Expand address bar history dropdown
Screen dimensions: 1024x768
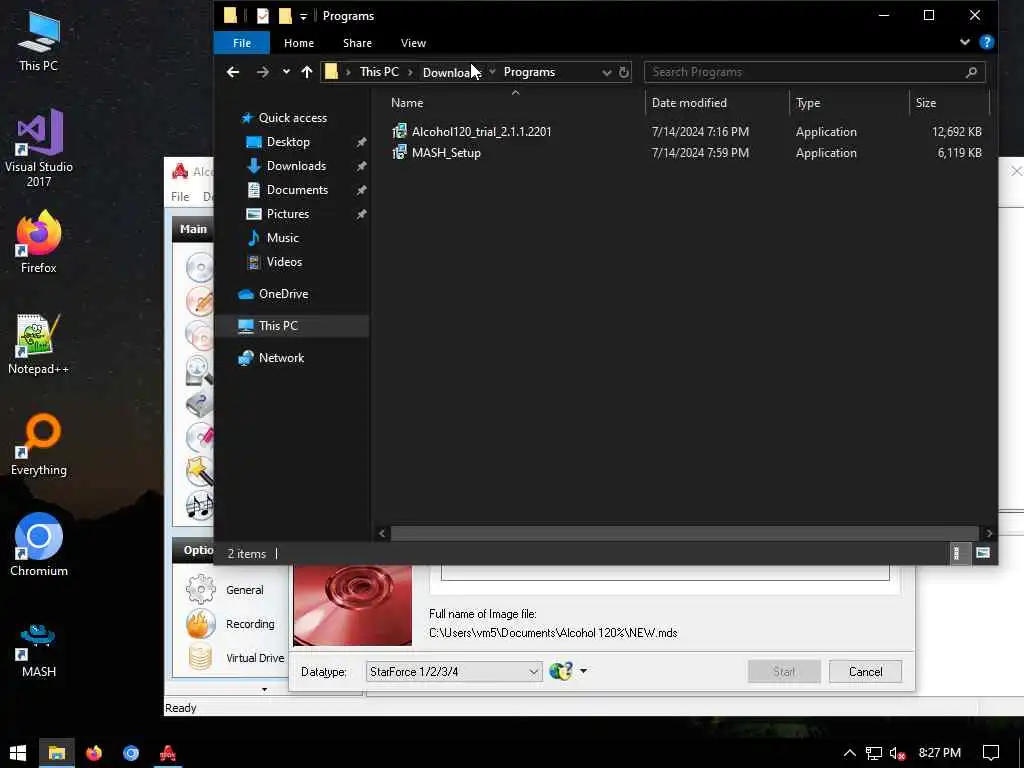607,72
